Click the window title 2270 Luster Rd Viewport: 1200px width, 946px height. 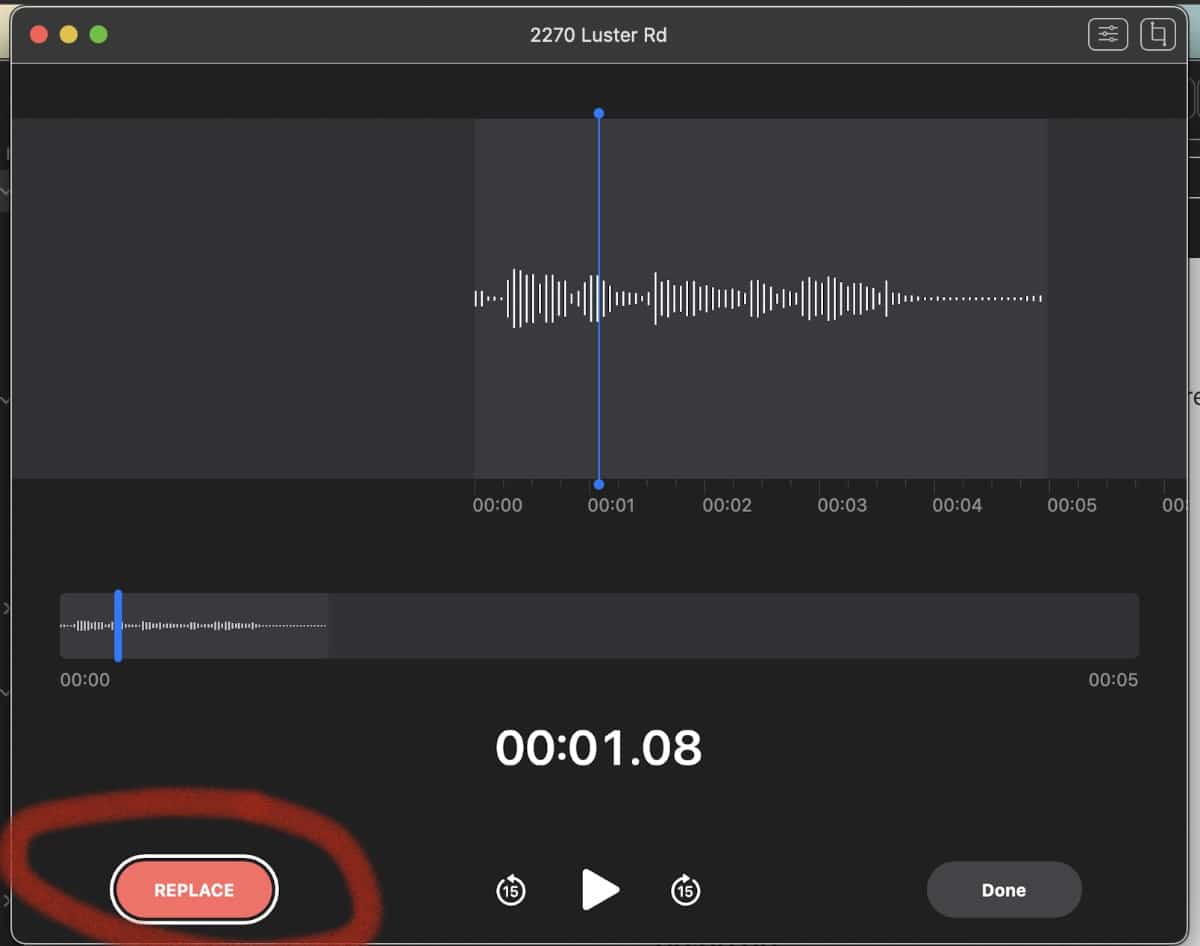point(598,35)
